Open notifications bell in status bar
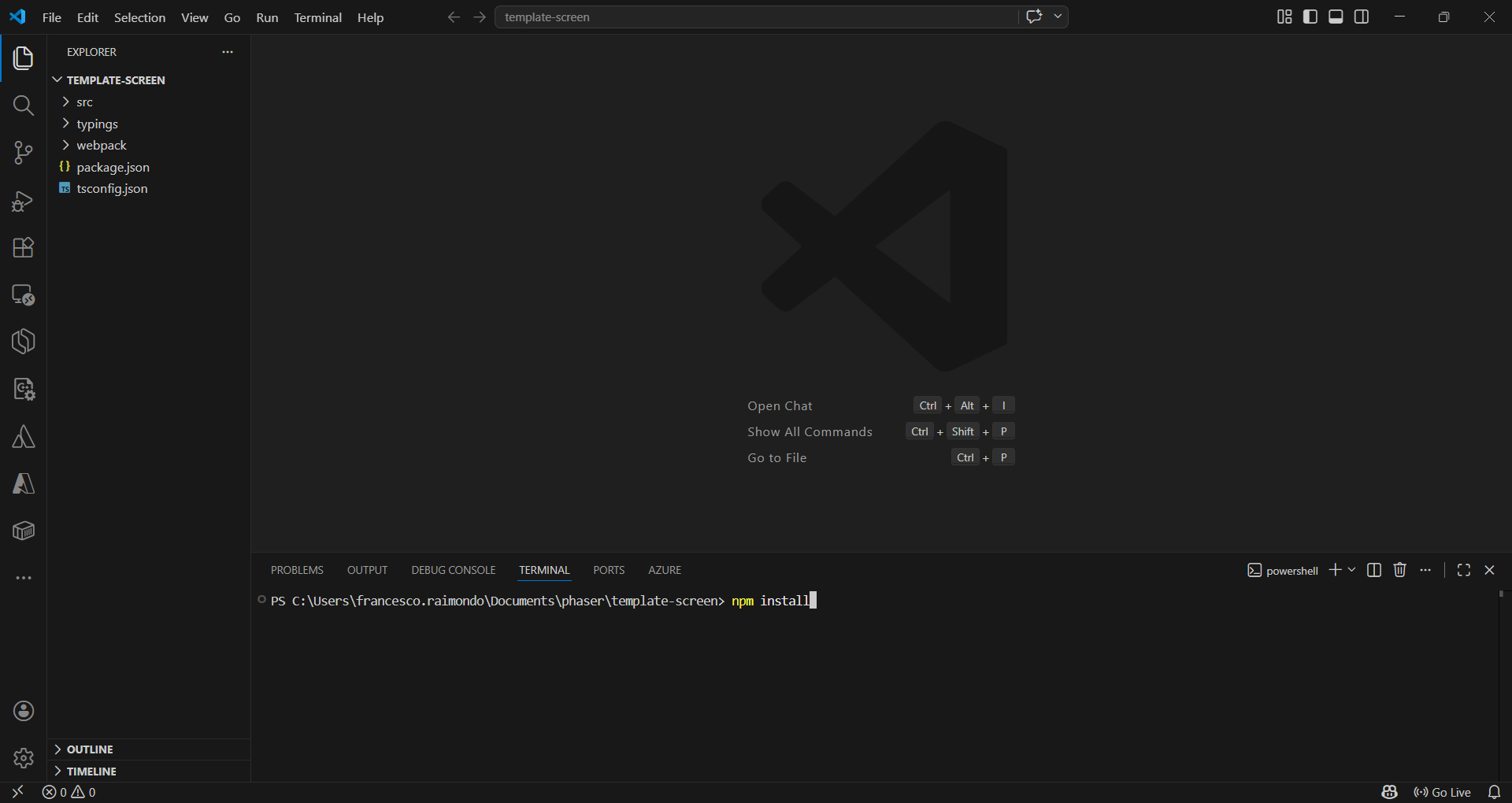This screenshot has height=803, width=1512. pos(1494,792)
